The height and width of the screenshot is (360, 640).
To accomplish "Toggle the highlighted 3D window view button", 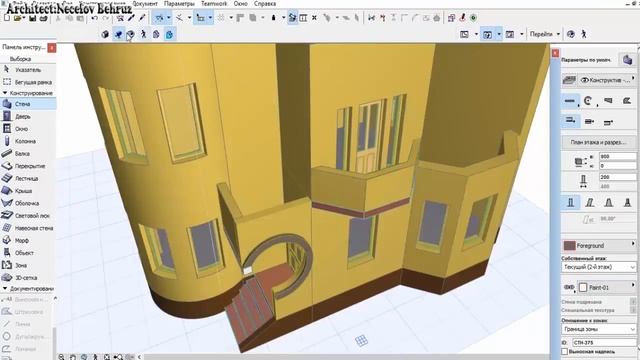I will pos(487,34).
